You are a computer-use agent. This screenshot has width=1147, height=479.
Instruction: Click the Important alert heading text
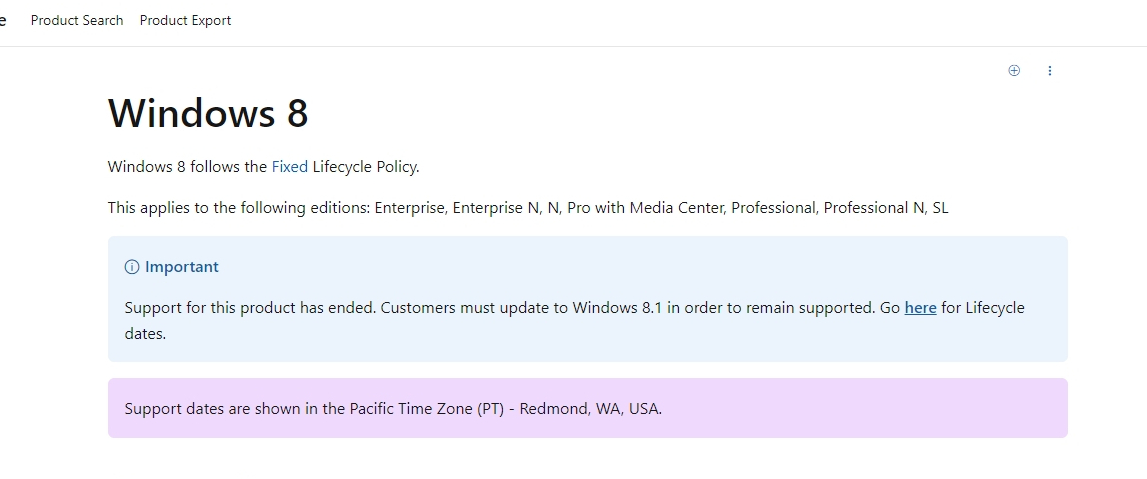coord(181,267)
